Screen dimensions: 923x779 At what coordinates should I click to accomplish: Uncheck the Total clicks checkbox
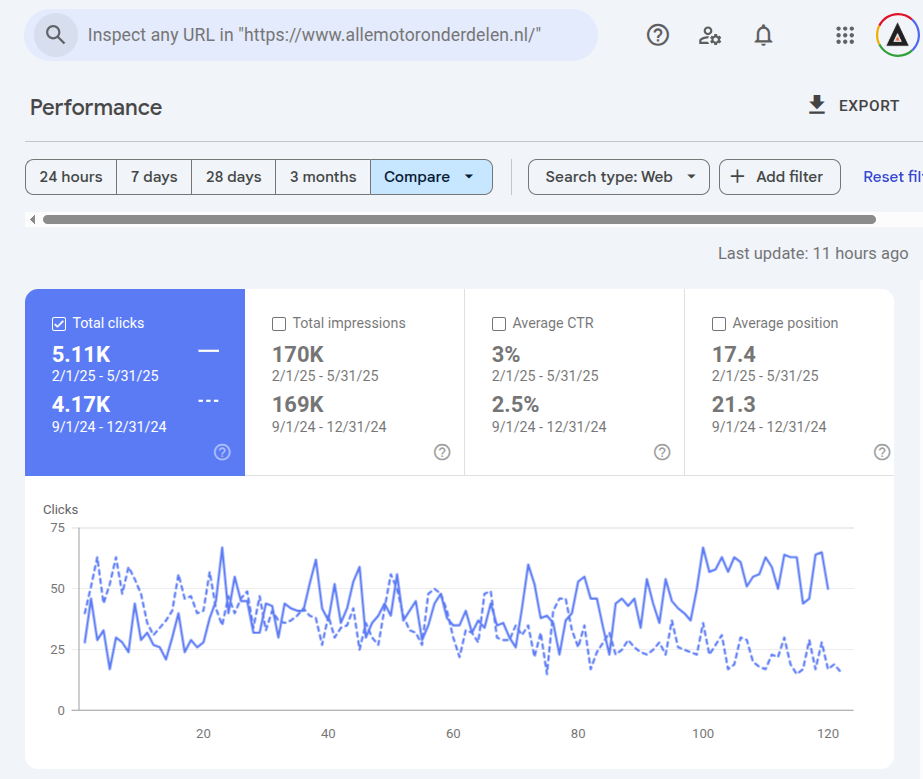[59, 324]
